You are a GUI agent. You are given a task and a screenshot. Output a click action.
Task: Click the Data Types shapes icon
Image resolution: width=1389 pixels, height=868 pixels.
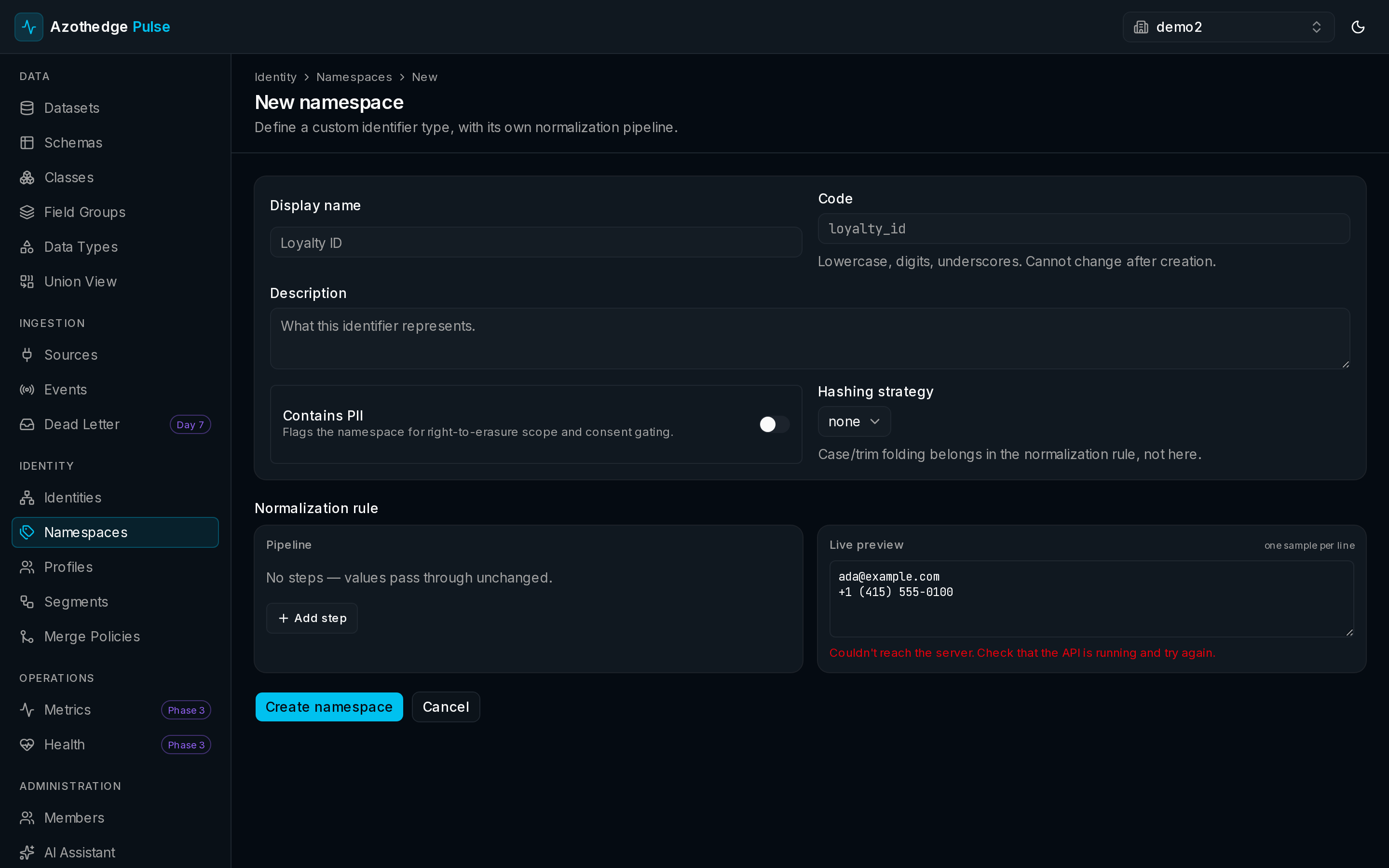[x=27, y=247]
